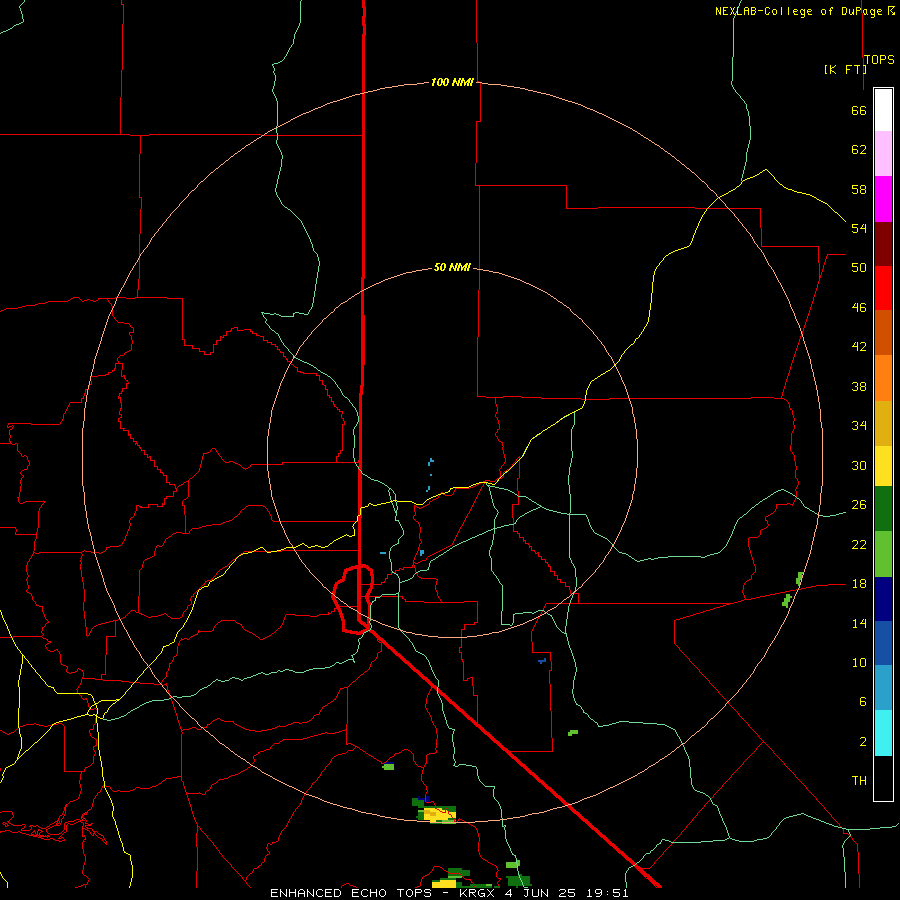Click the dark green 26 kft legend swatch
Image resolution: width=900 pixels, height=900 pixels.
(x=883, y=509)
